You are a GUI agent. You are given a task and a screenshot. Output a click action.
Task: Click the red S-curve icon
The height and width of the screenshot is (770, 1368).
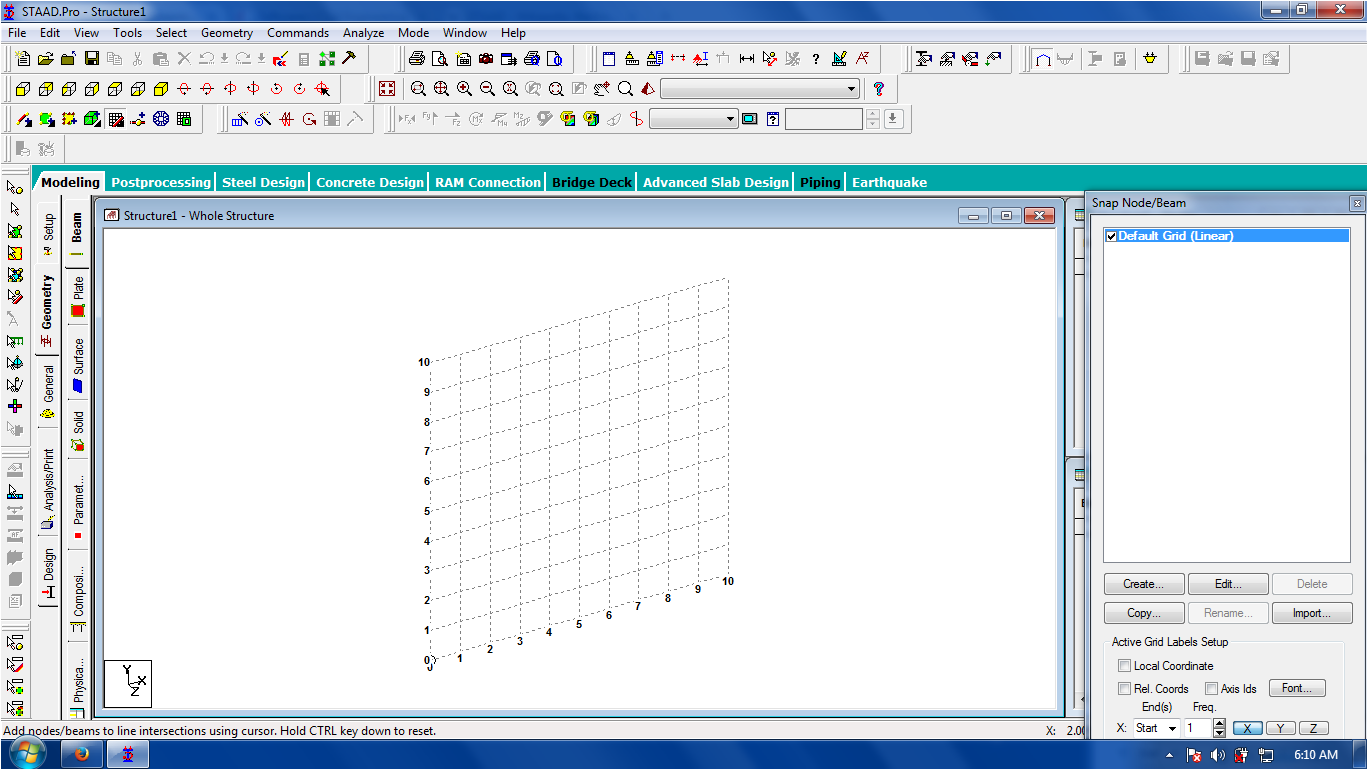point(635,119)
